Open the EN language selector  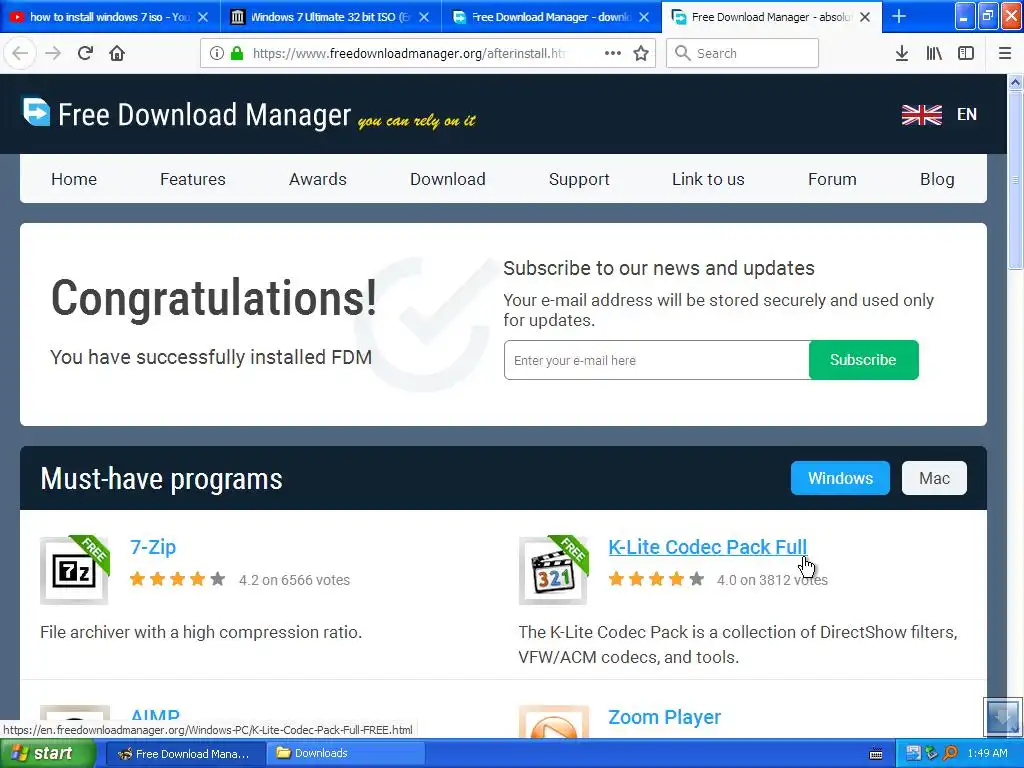coord(967,114)
